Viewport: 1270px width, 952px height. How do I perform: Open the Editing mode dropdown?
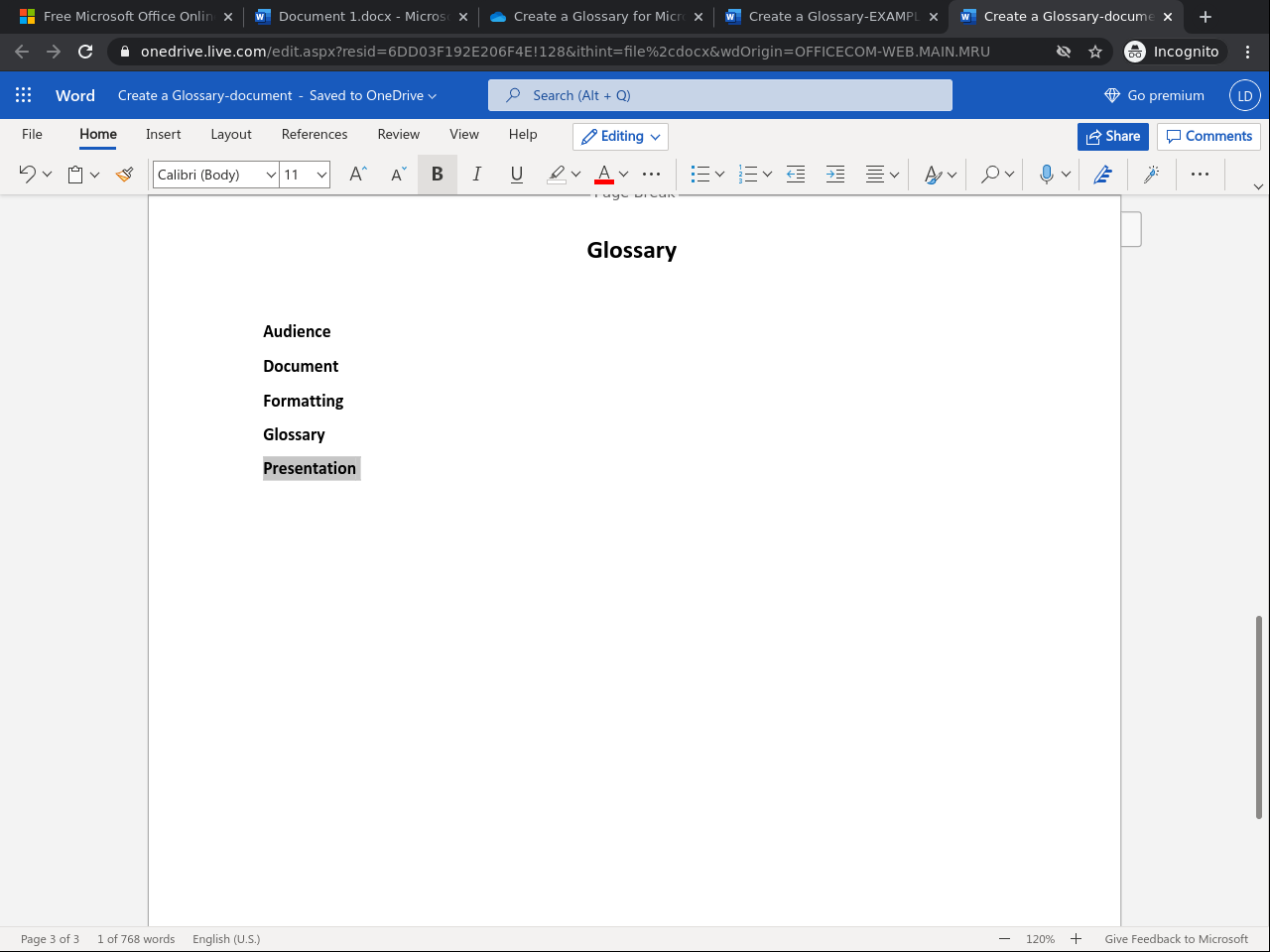[x=620, y=136]
